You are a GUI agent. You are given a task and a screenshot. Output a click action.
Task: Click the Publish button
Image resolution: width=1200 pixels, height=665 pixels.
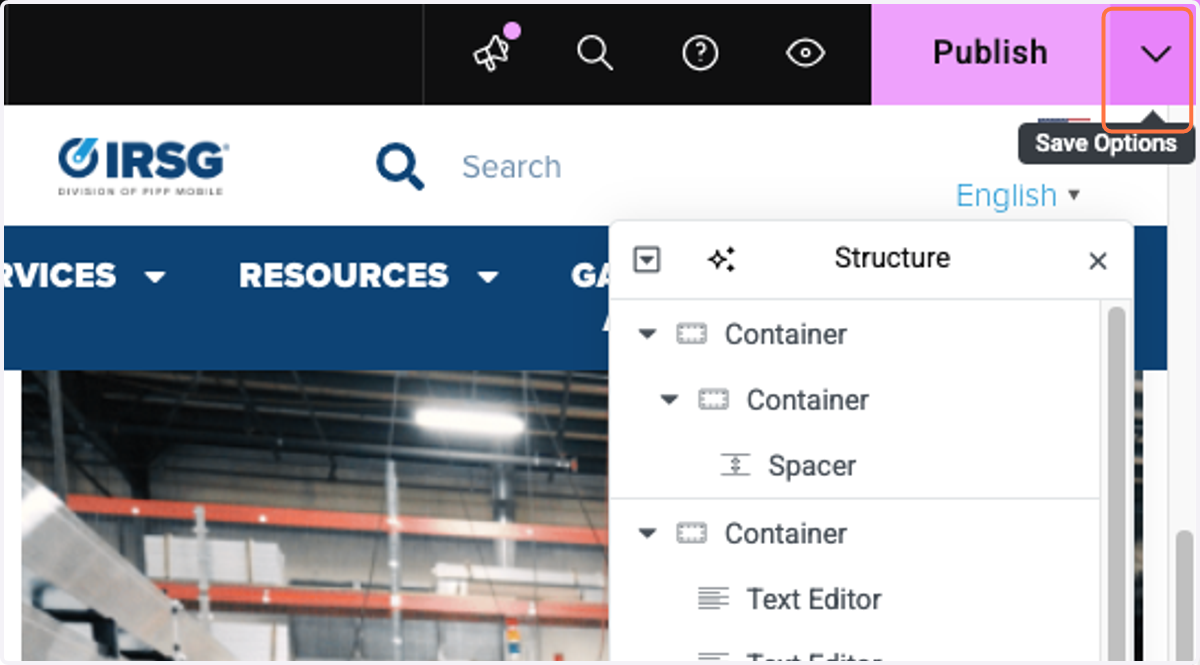989,52
